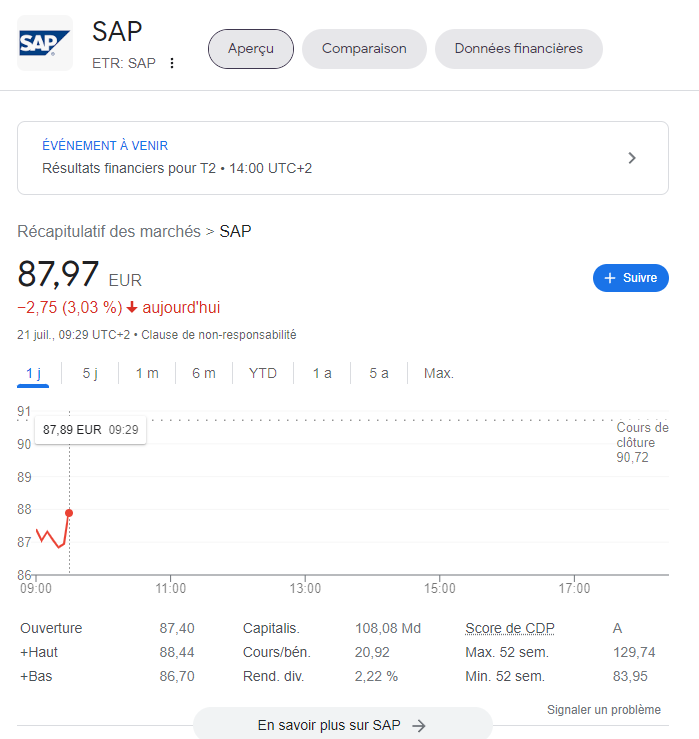Open the three-dot options menu beside ETR: SAP

[172, 63]
